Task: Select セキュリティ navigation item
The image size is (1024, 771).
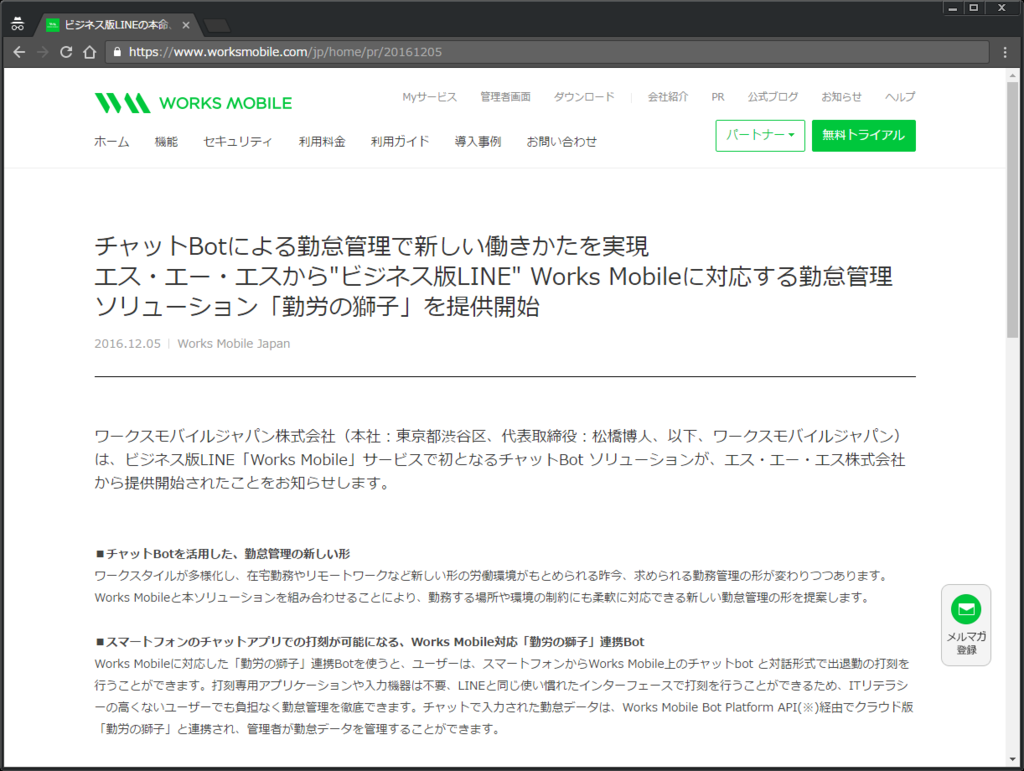Action: (238, 142)
